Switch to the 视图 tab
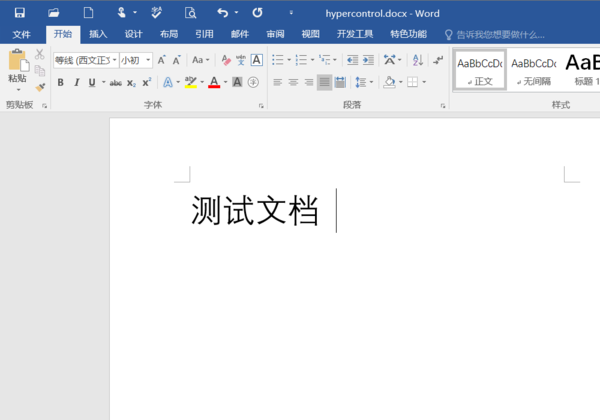 tap(310, 34)
